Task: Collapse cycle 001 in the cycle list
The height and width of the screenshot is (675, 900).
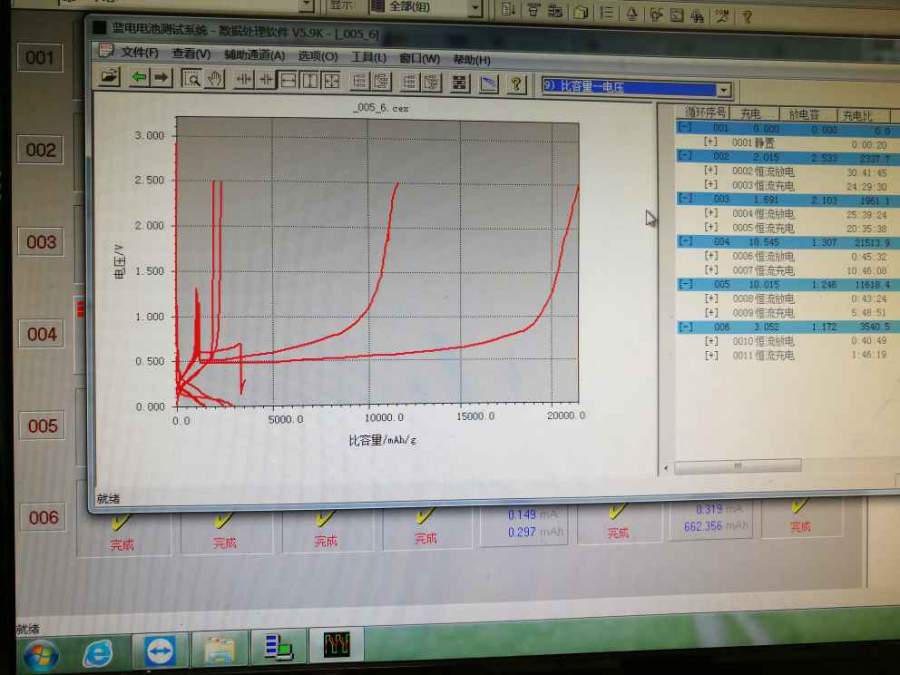Action: [685, 127]
